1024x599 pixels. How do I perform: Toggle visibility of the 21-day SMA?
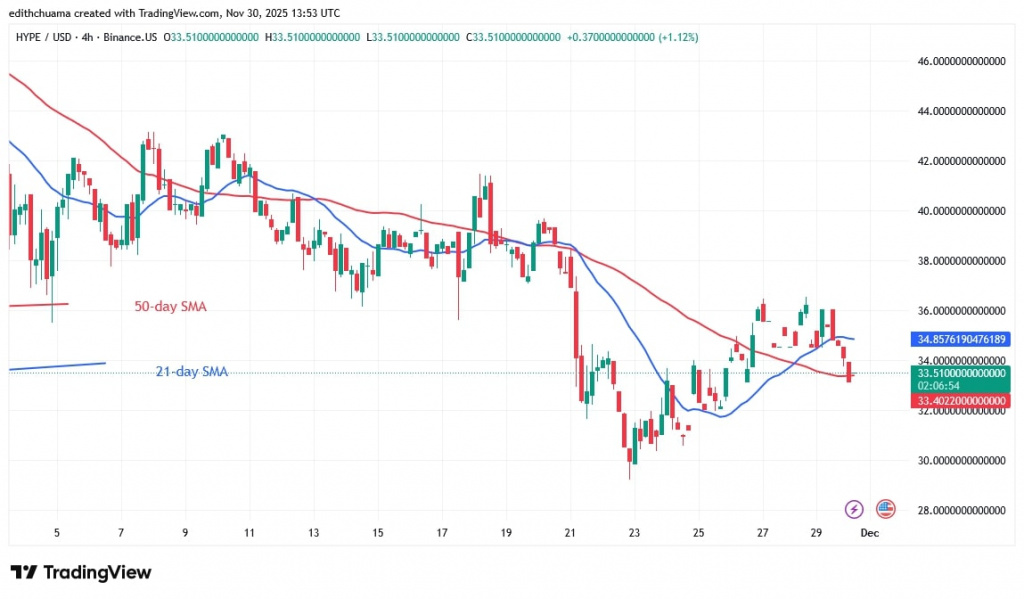[x=190, y=371]
